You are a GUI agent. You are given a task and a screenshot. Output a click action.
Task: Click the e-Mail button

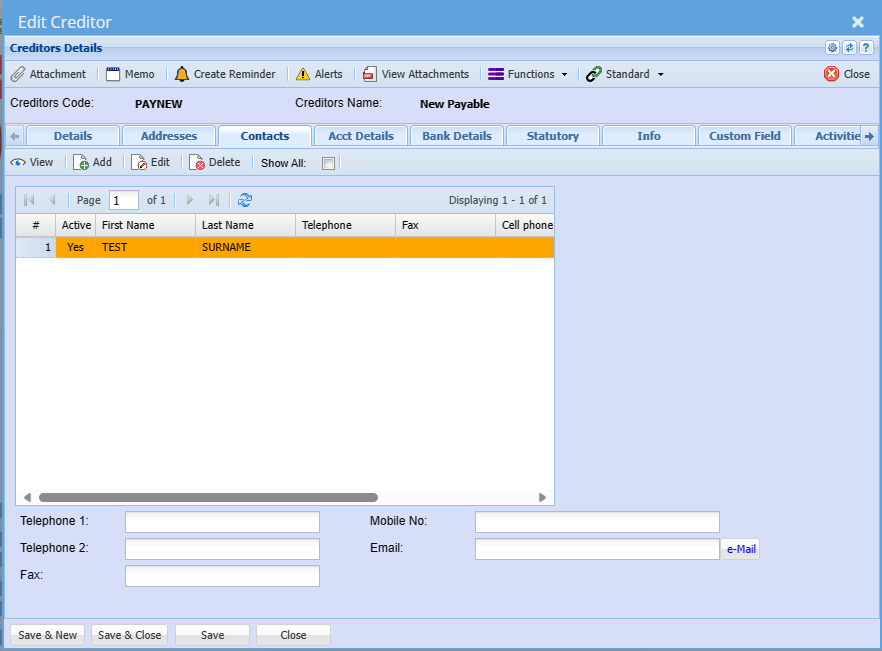point(740,549)
